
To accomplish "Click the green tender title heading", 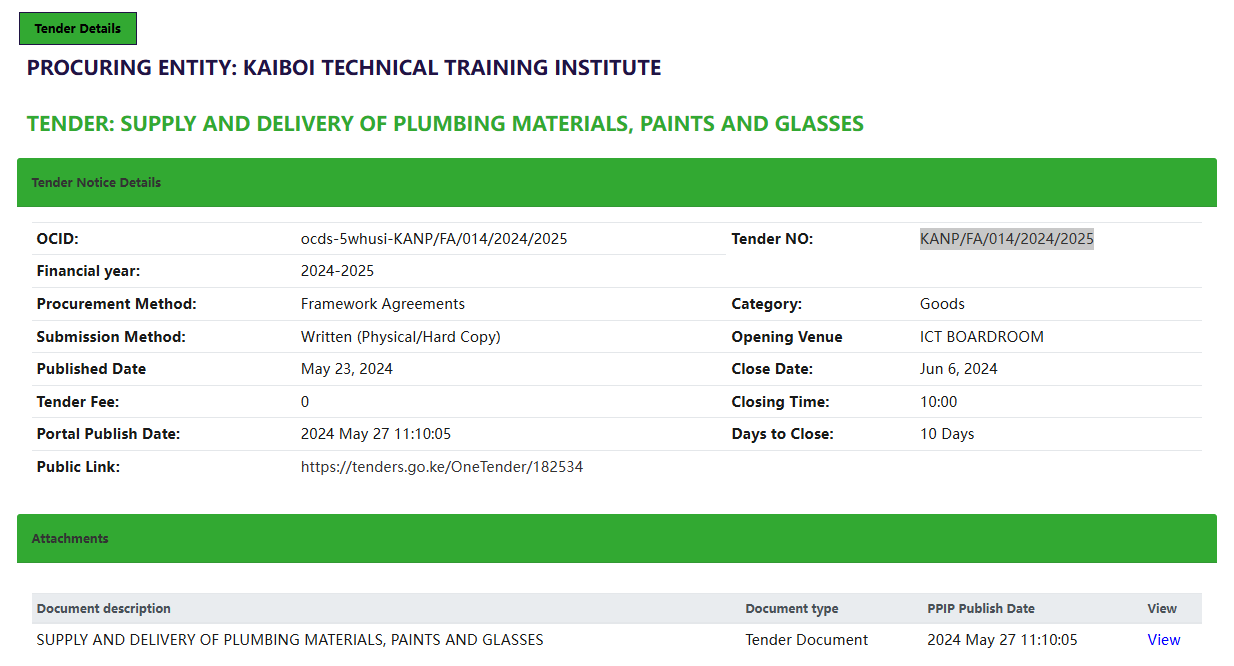I will pyautogui.click(x=445, y=124).
